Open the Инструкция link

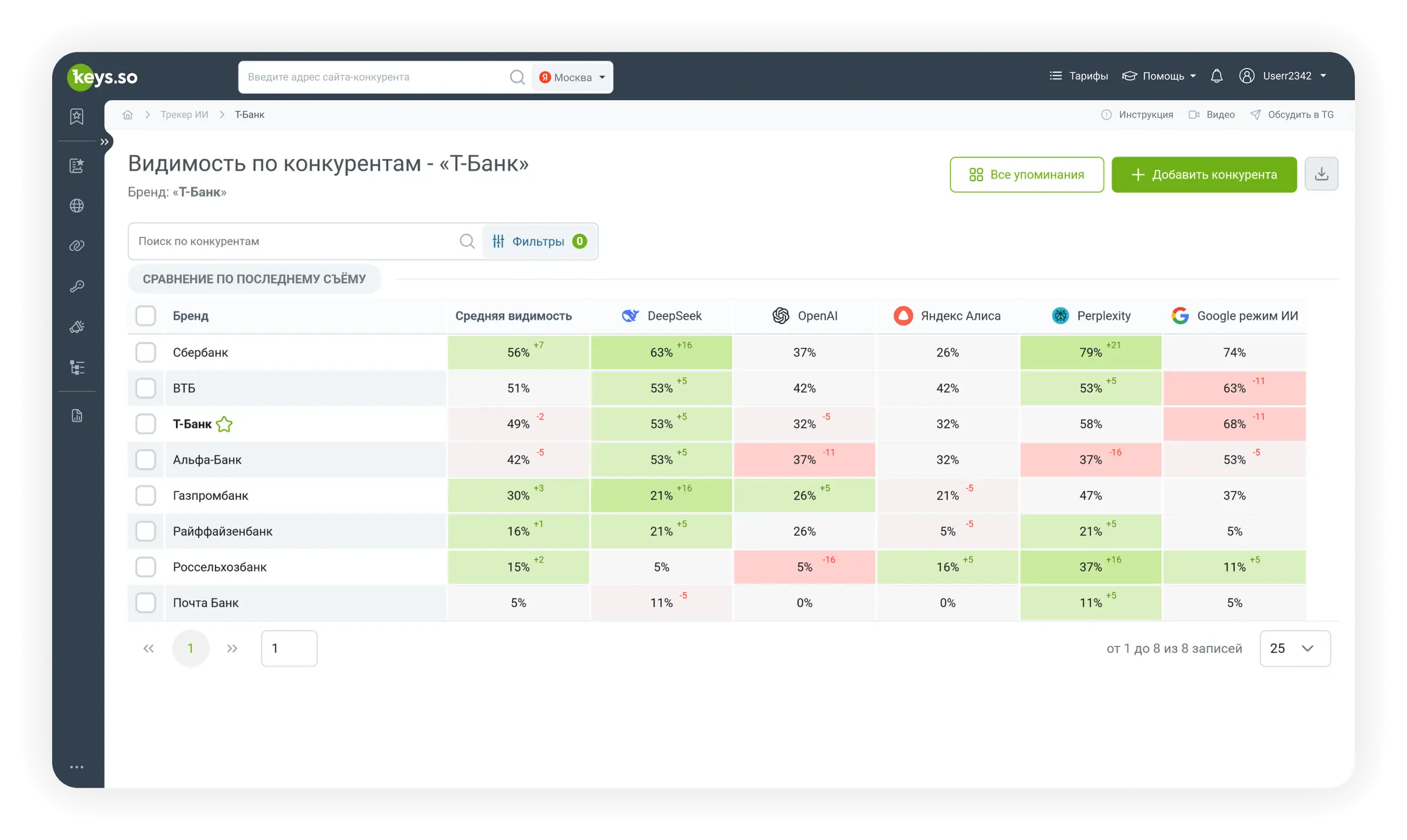coord(1137,114)
